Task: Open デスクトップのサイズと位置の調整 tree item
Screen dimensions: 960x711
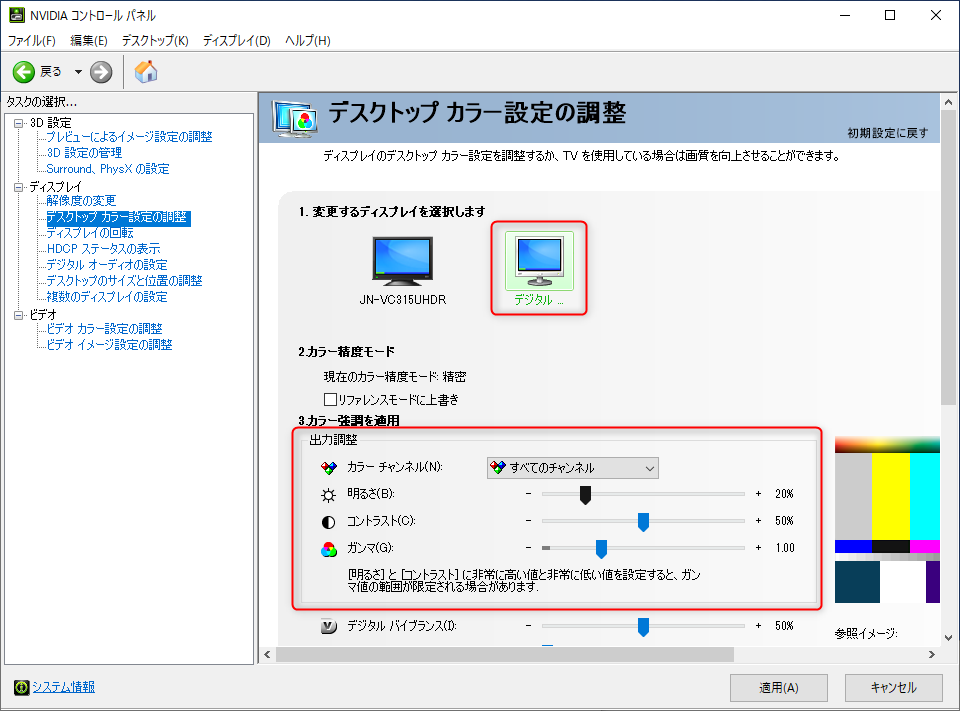Action: (x=124, y=280)
